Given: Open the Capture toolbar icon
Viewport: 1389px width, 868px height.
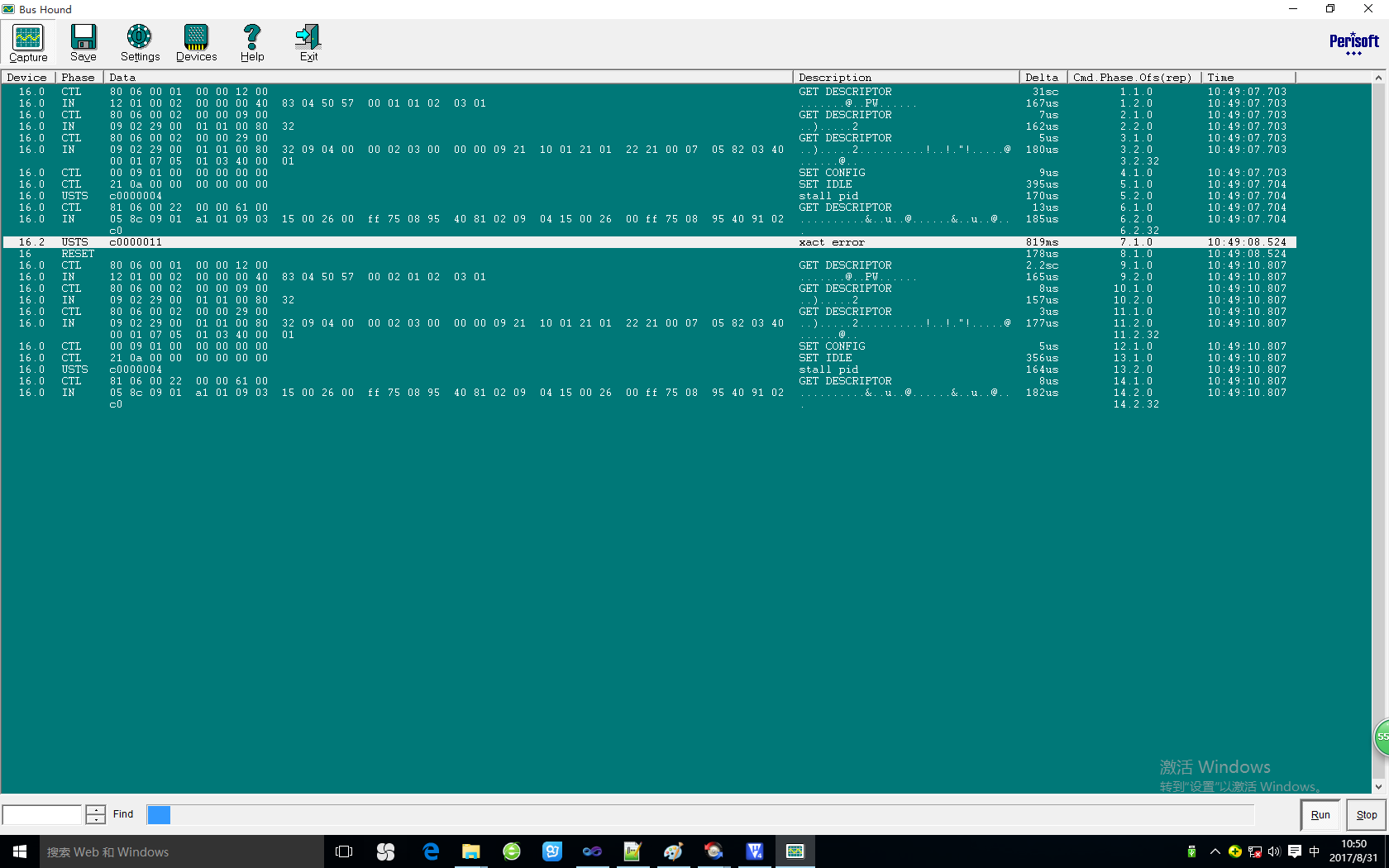Looking at the screenshot, I should tap(28, 43).
